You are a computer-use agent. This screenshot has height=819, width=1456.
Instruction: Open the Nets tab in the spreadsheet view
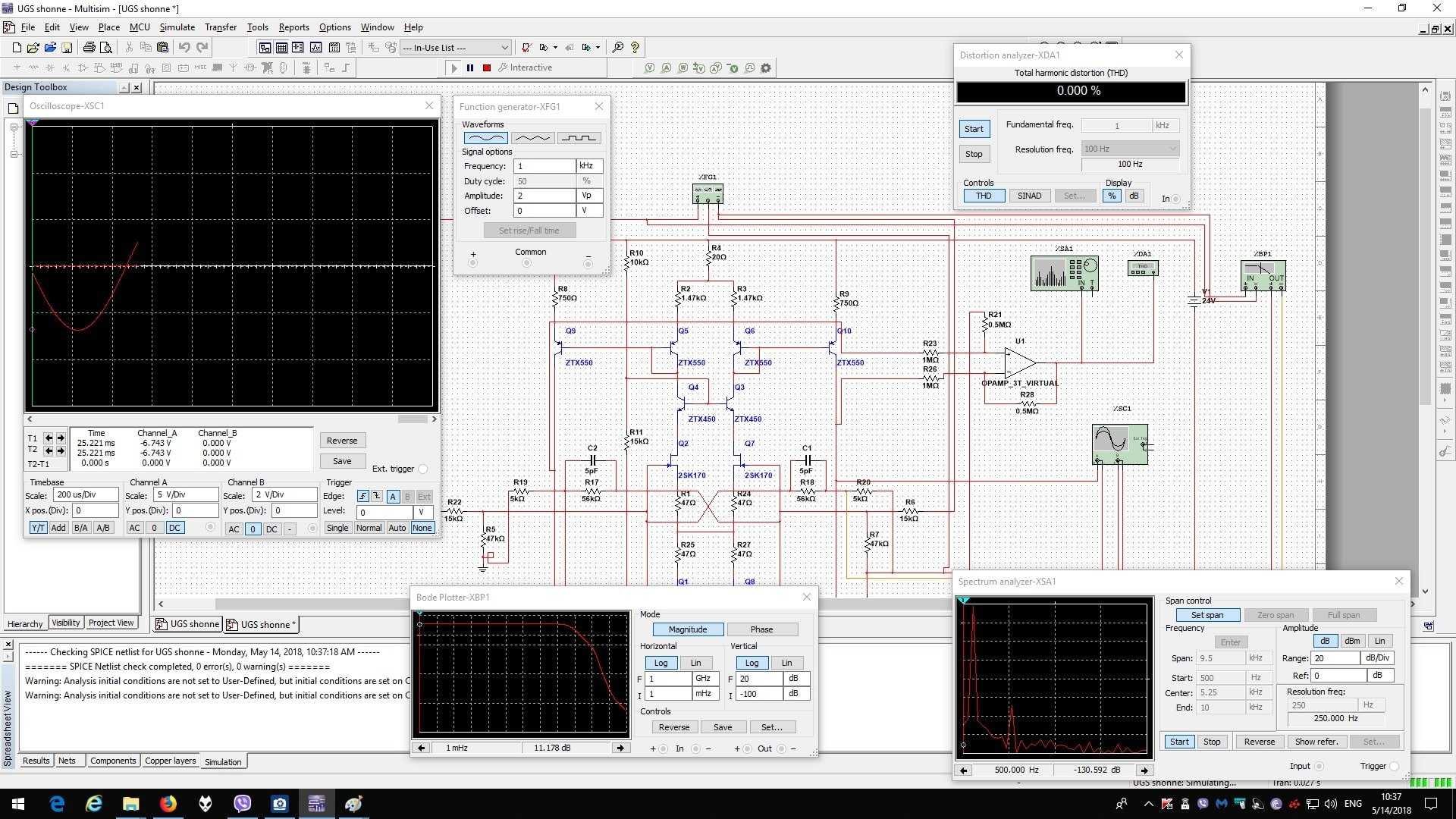coord(67,761)
